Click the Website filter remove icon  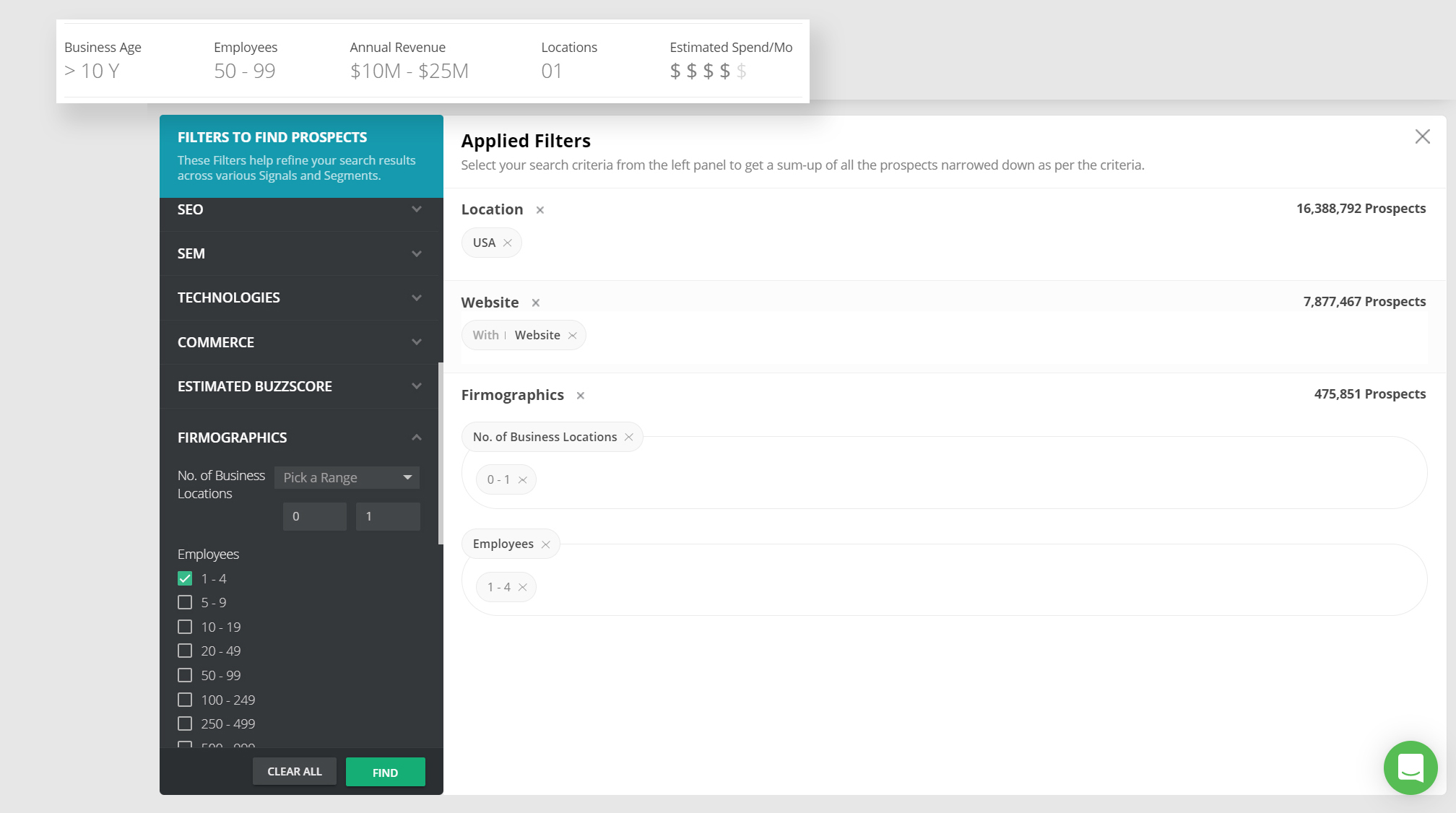tap(535, 302)
